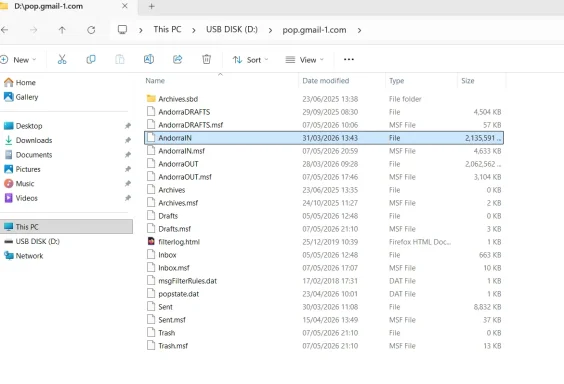This screenshot has width=564, height=384.
Task: Click USB DISK (D:) breadcrumb
Action: tap(232, 29)
